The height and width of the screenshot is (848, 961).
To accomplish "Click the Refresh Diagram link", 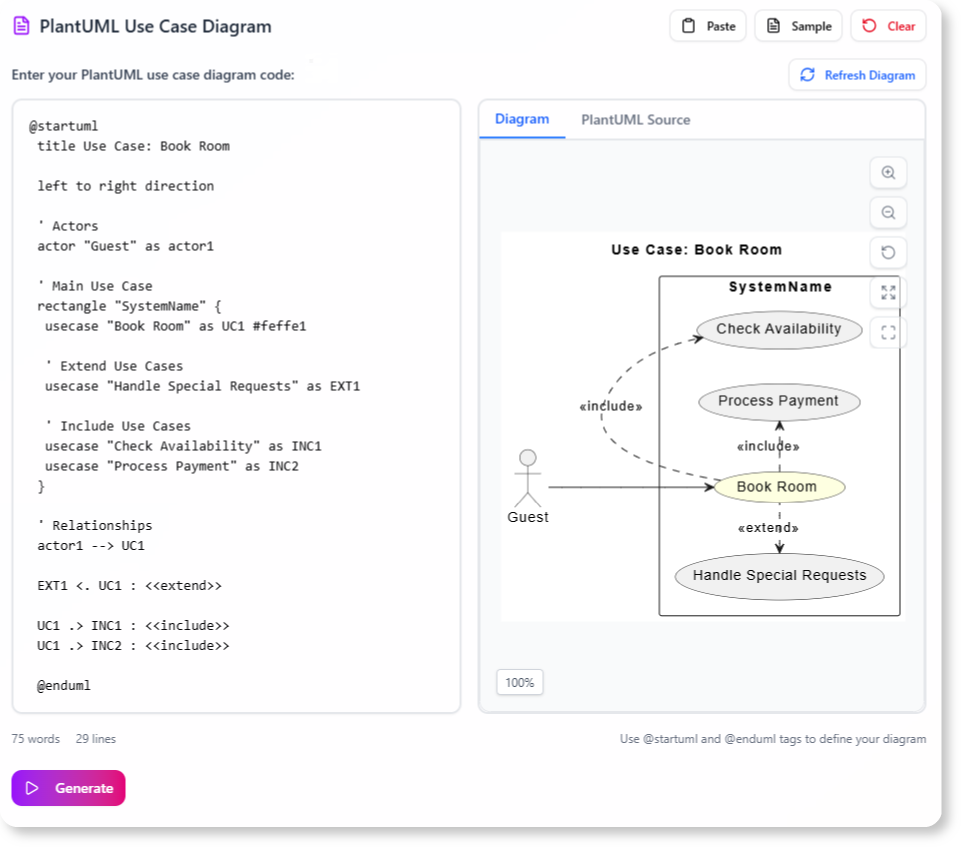I will [x=857, y=75].
